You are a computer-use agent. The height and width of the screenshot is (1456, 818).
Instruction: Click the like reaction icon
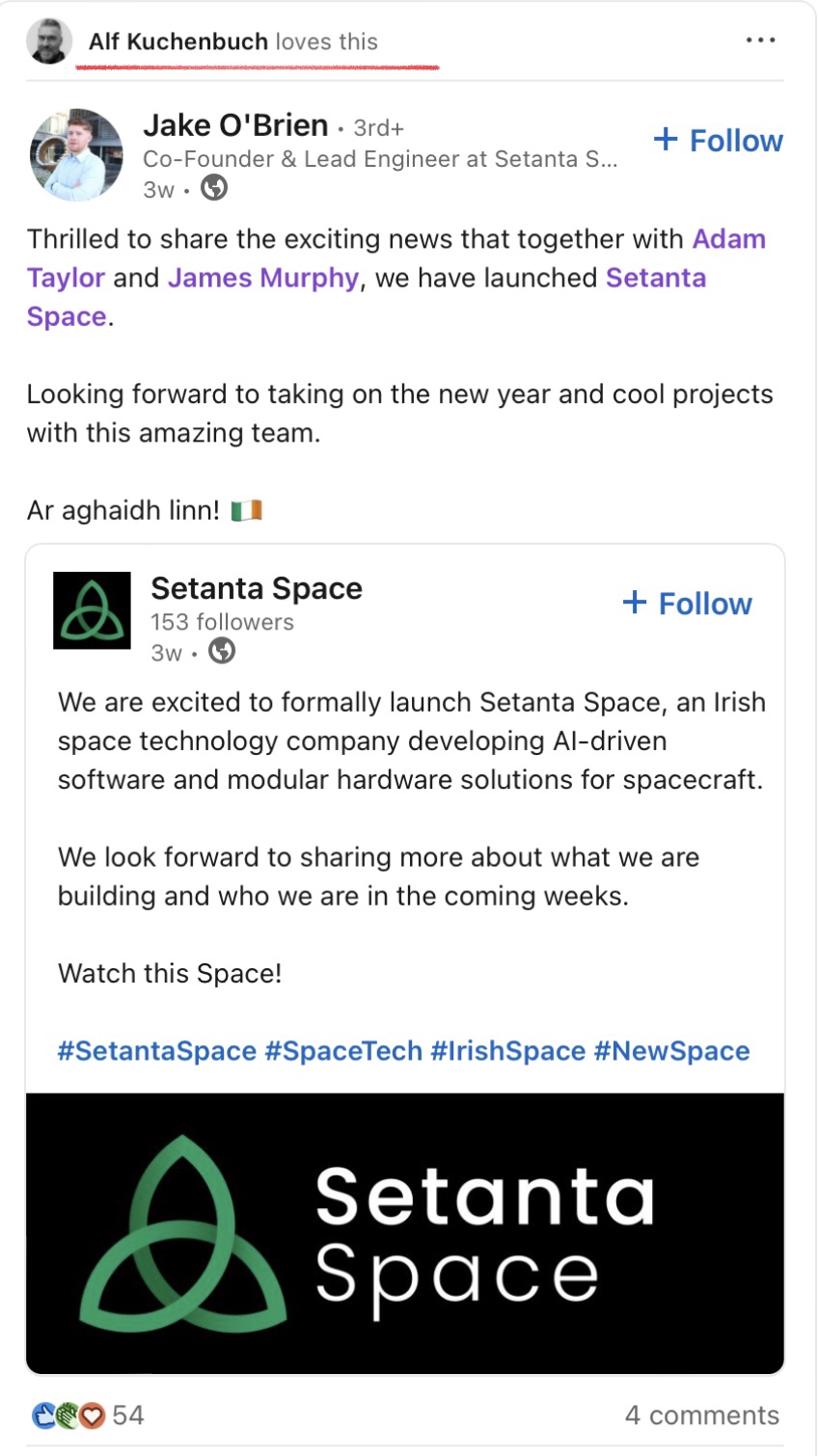click(x=44, y=1416)
